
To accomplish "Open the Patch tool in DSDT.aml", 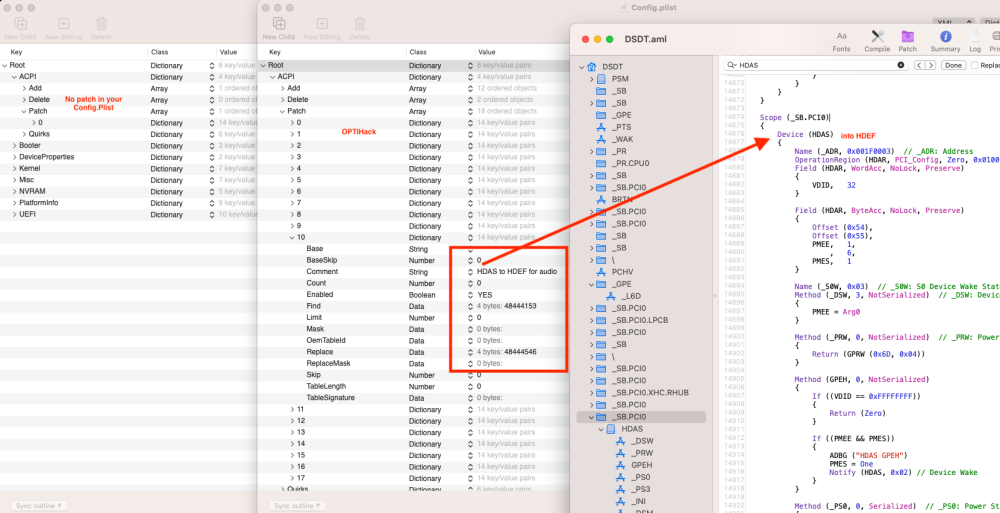I will (x=907, y=41).
